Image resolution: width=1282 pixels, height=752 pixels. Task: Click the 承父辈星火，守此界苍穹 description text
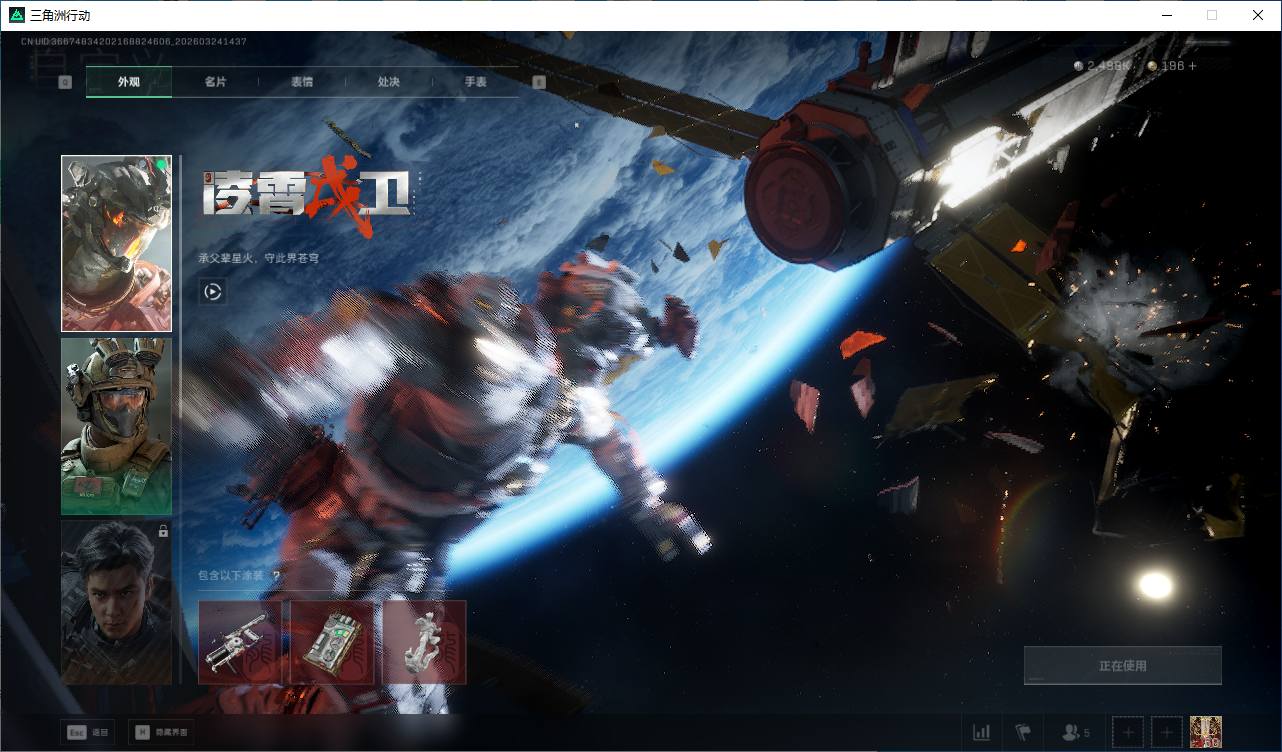(x=259, y=258)
